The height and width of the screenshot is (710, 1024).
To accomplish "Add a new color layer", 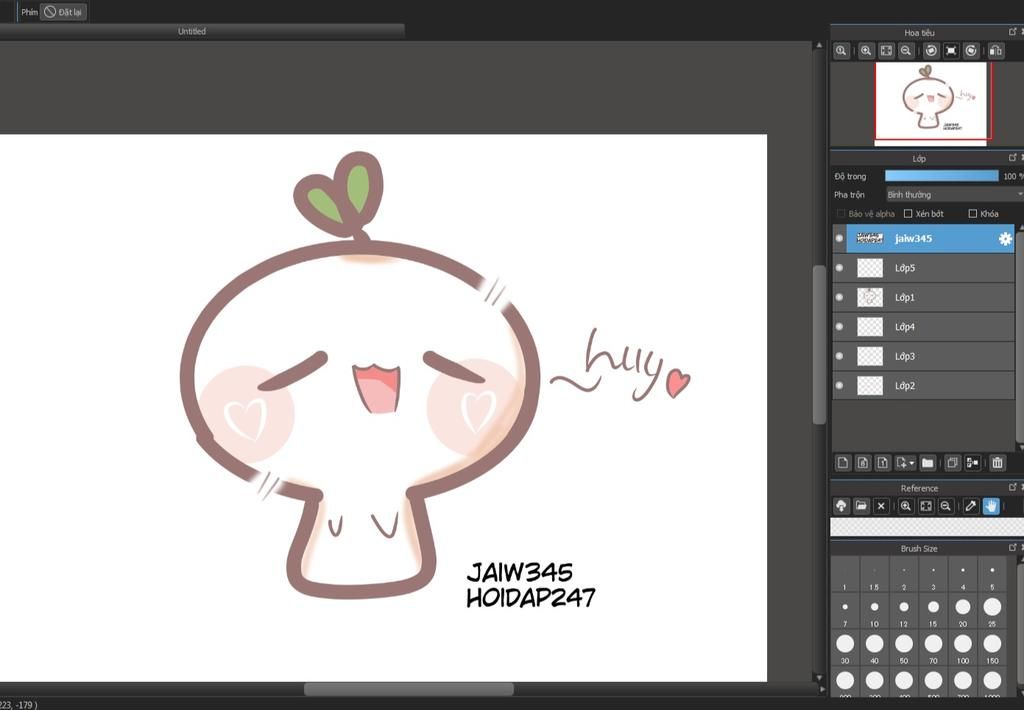I will [x=842, y=462].
